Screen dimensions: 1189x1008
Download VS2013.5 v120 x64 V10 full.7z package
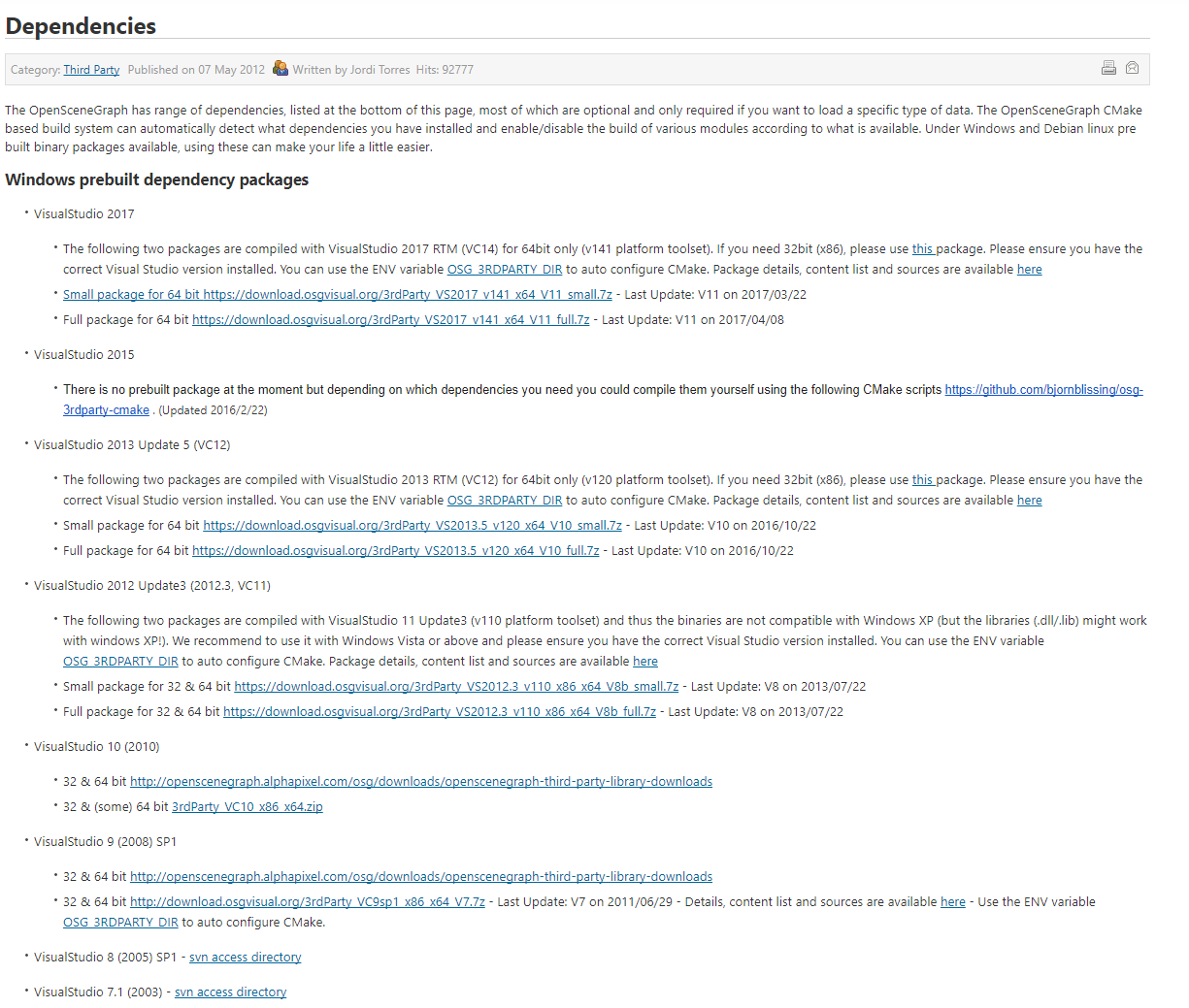click(396, 551)
